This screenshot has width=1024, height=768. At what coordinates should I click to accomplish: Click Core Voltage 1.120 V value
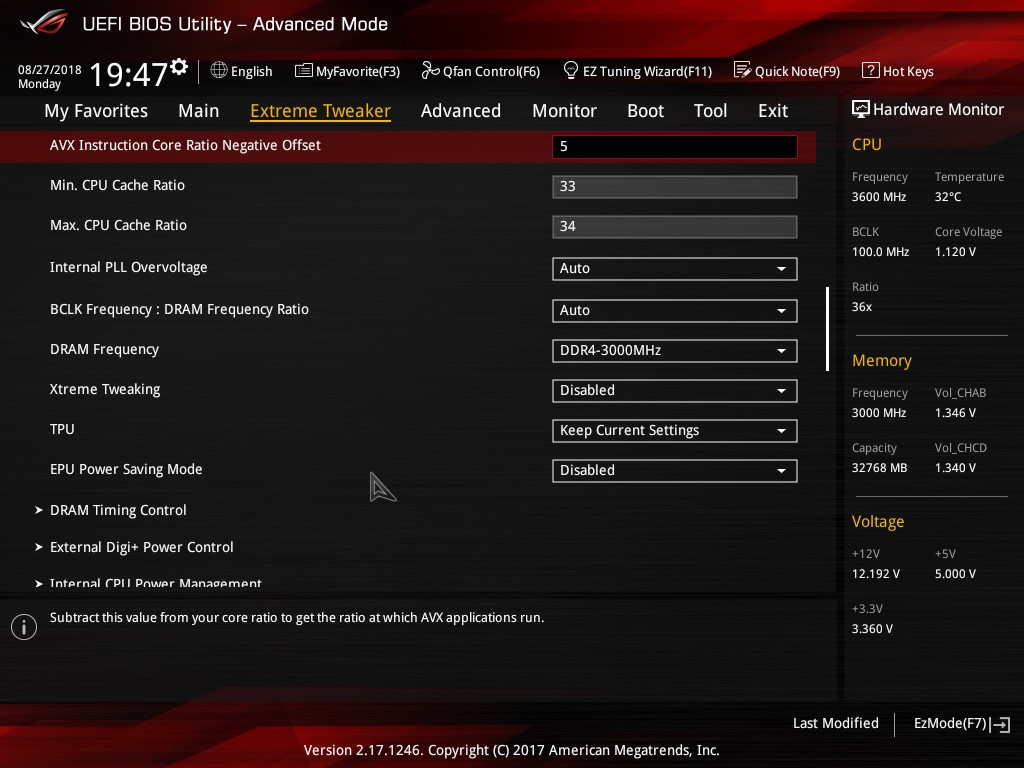[x=955, y=251]
